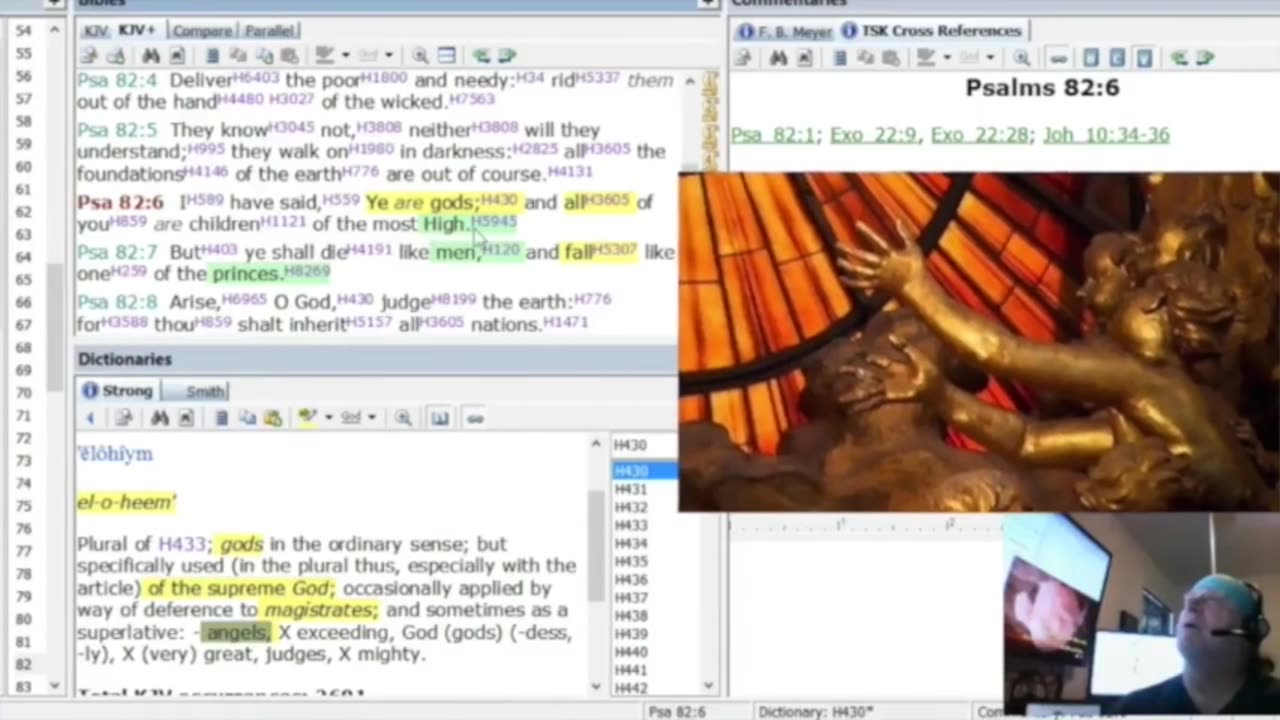Screen dimensions: 1280x720
Task: Select H431 in the Strong's number list
Action: [x=630, y=489]
